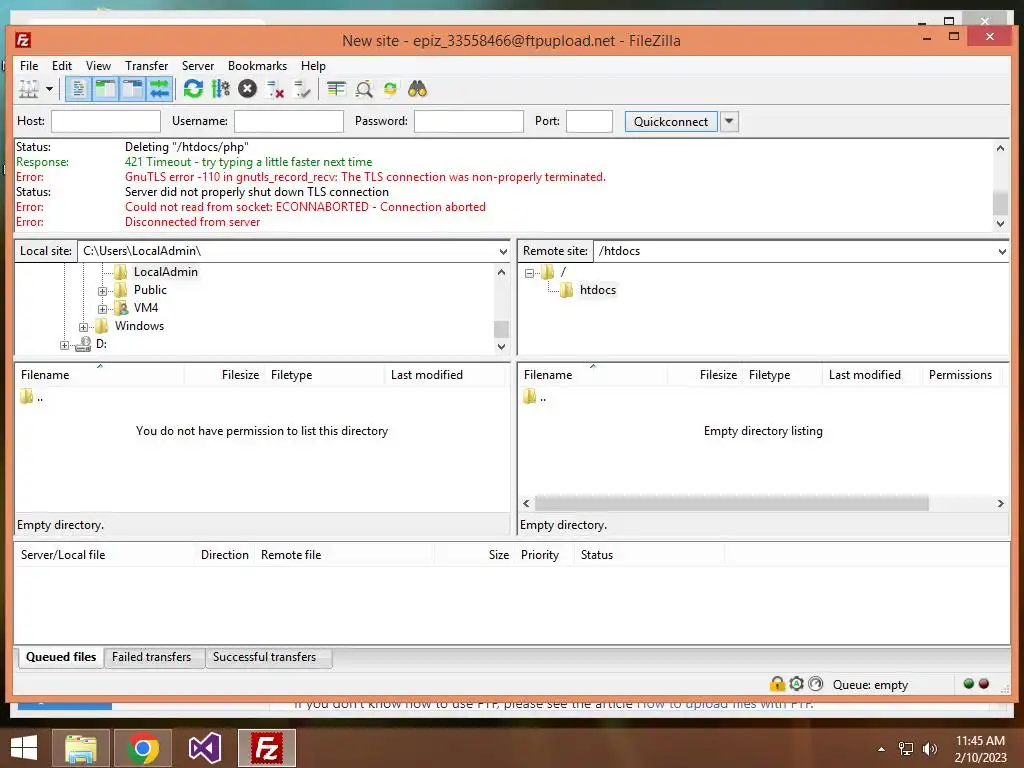Image resolution: width=1024 pixels, height=768 pixels.
Task: Open the Site Manager icon
Action: (x=29, y=89)
